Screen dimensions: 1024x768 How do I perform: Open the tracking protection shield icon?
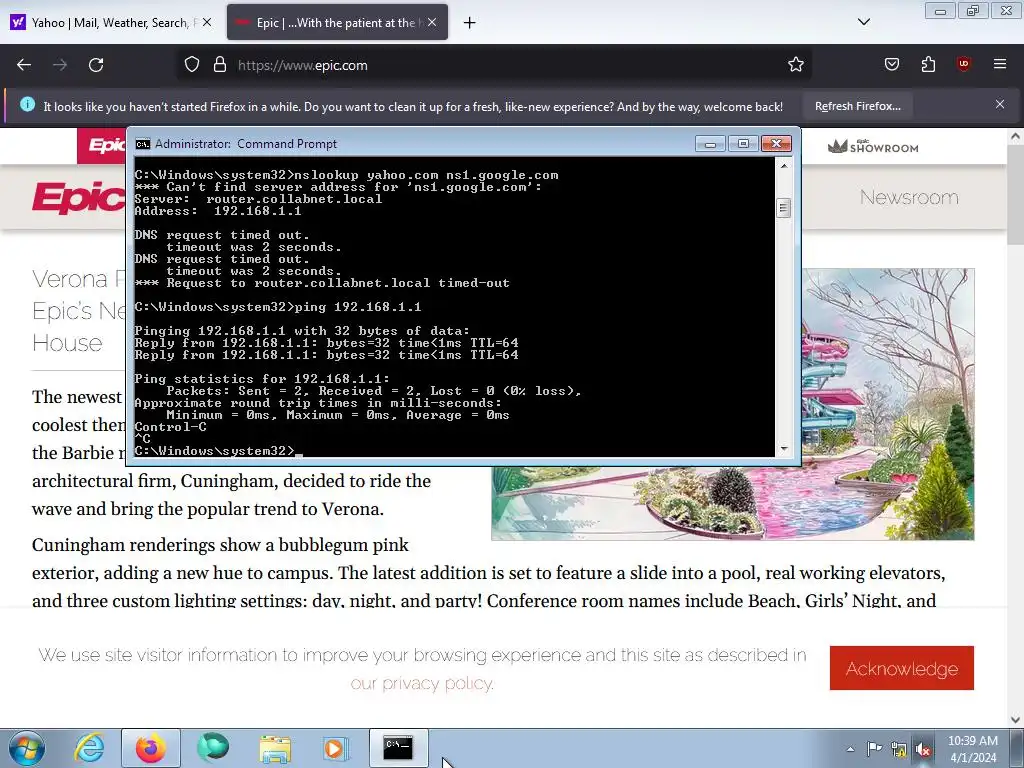pos(191,65)
